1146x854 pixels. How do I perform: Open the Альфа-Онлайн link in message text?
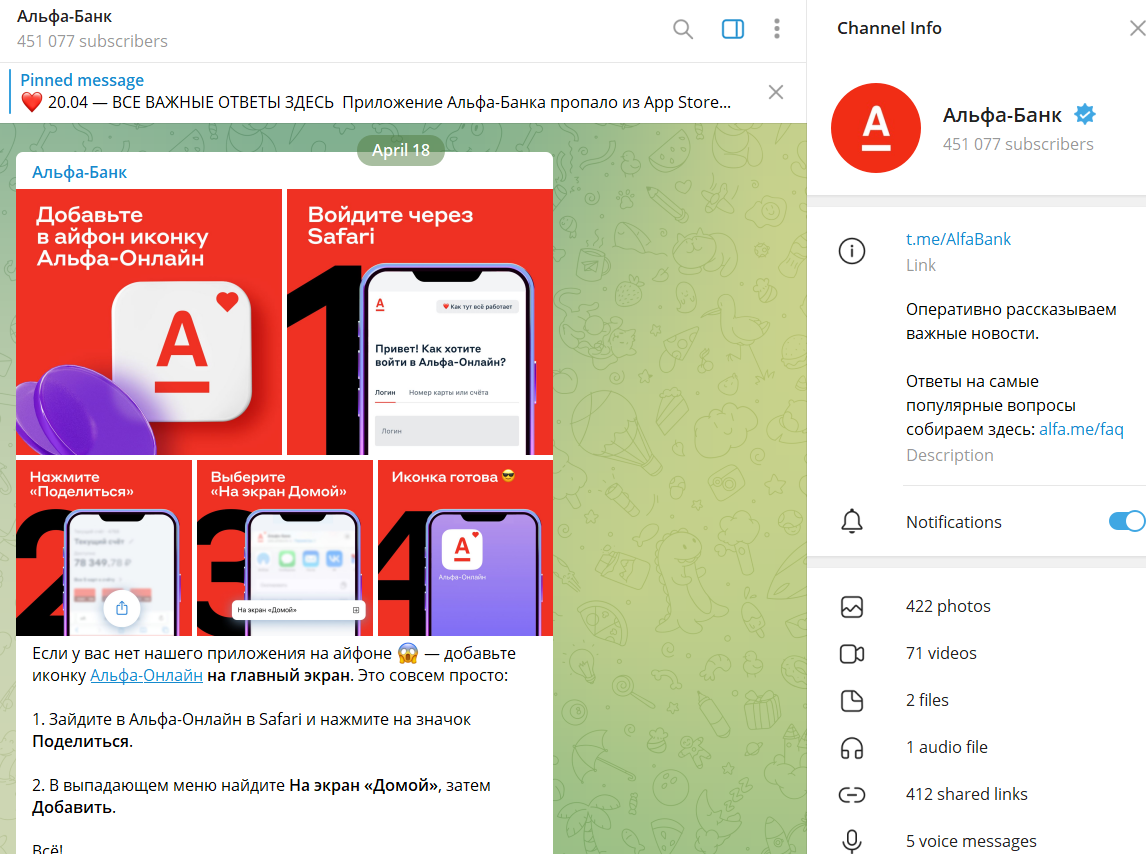pyautogui.click(x=146, y=676)
